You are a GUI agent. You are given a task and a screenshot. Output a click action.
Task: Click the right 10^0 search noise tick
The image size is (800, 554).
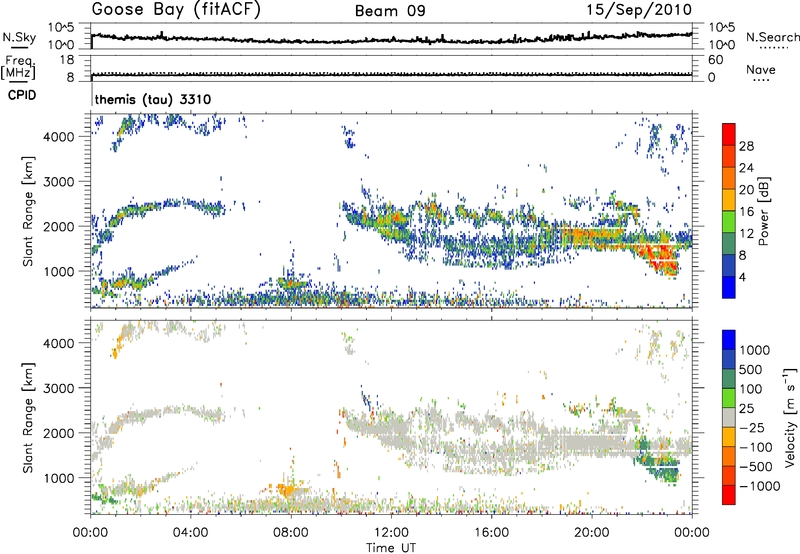pyautogui.click(x=721, y=45)
